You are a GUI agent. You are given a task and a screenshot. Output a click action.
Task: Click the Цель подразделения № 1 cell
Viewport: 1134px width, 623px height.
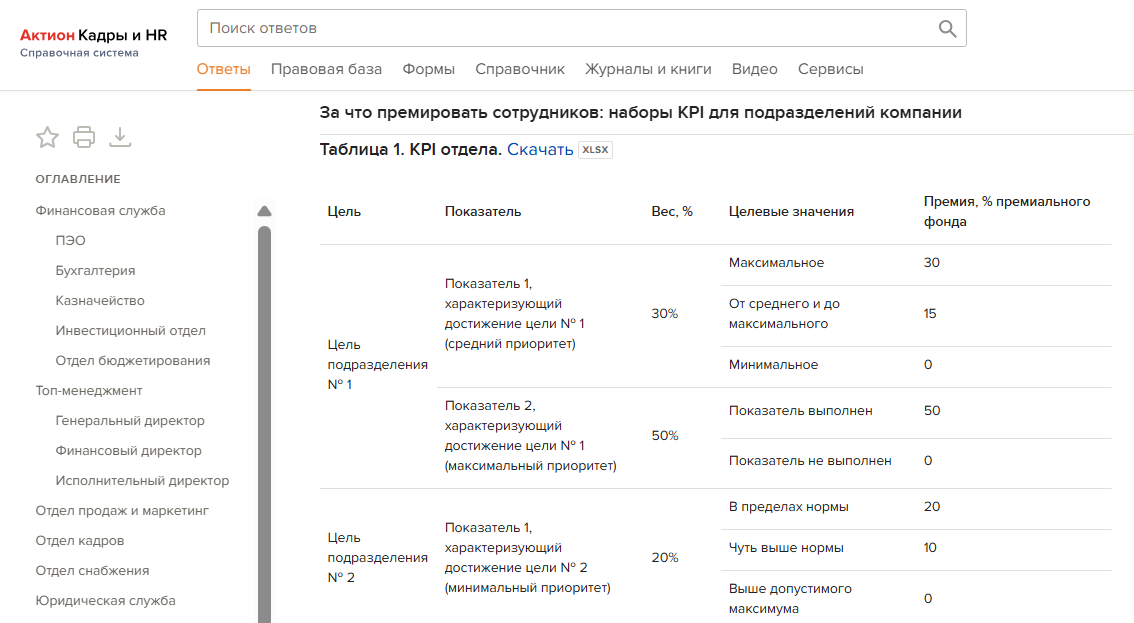(378, 365)
